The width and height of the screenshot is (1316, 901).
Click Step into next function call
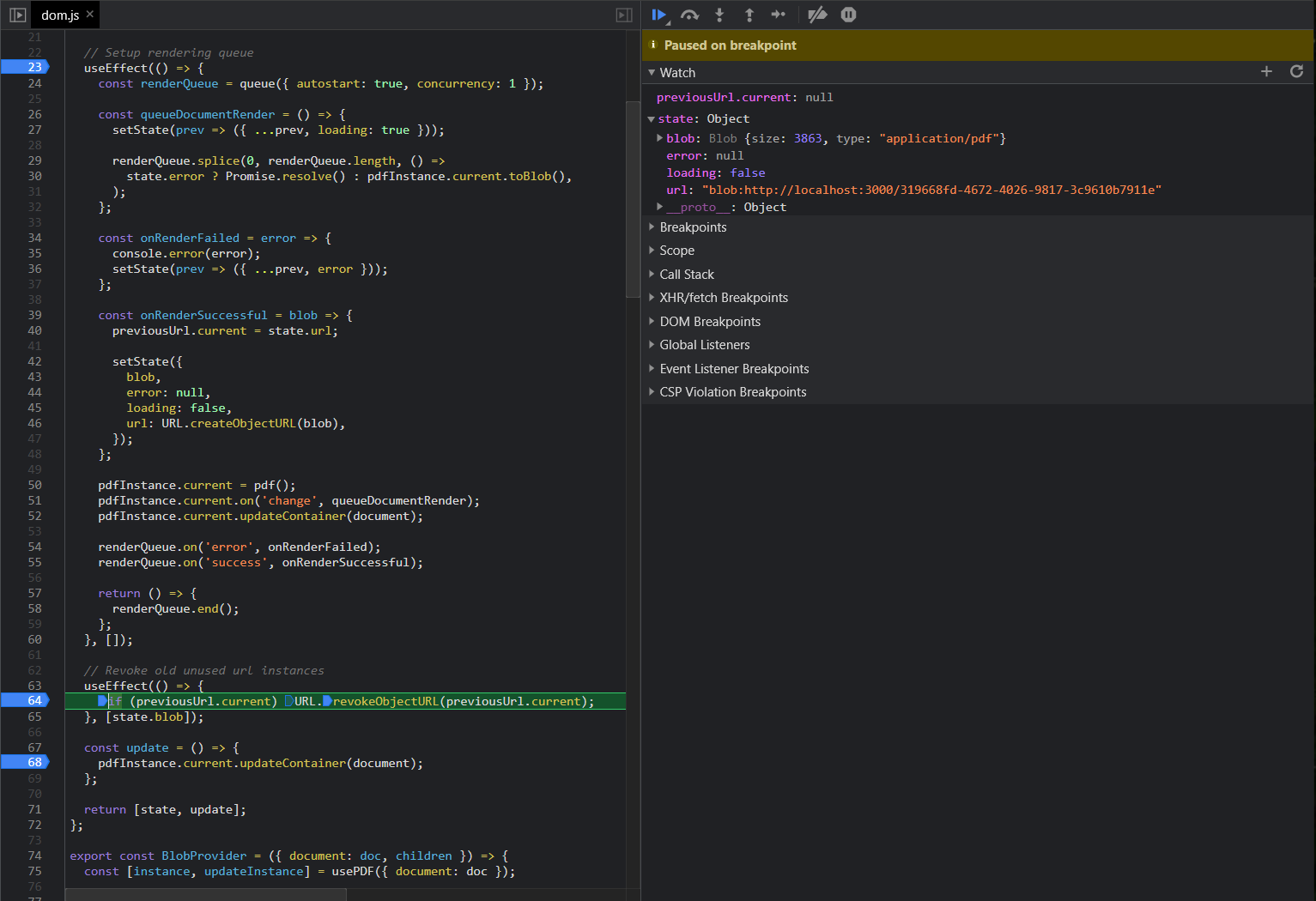719,15
